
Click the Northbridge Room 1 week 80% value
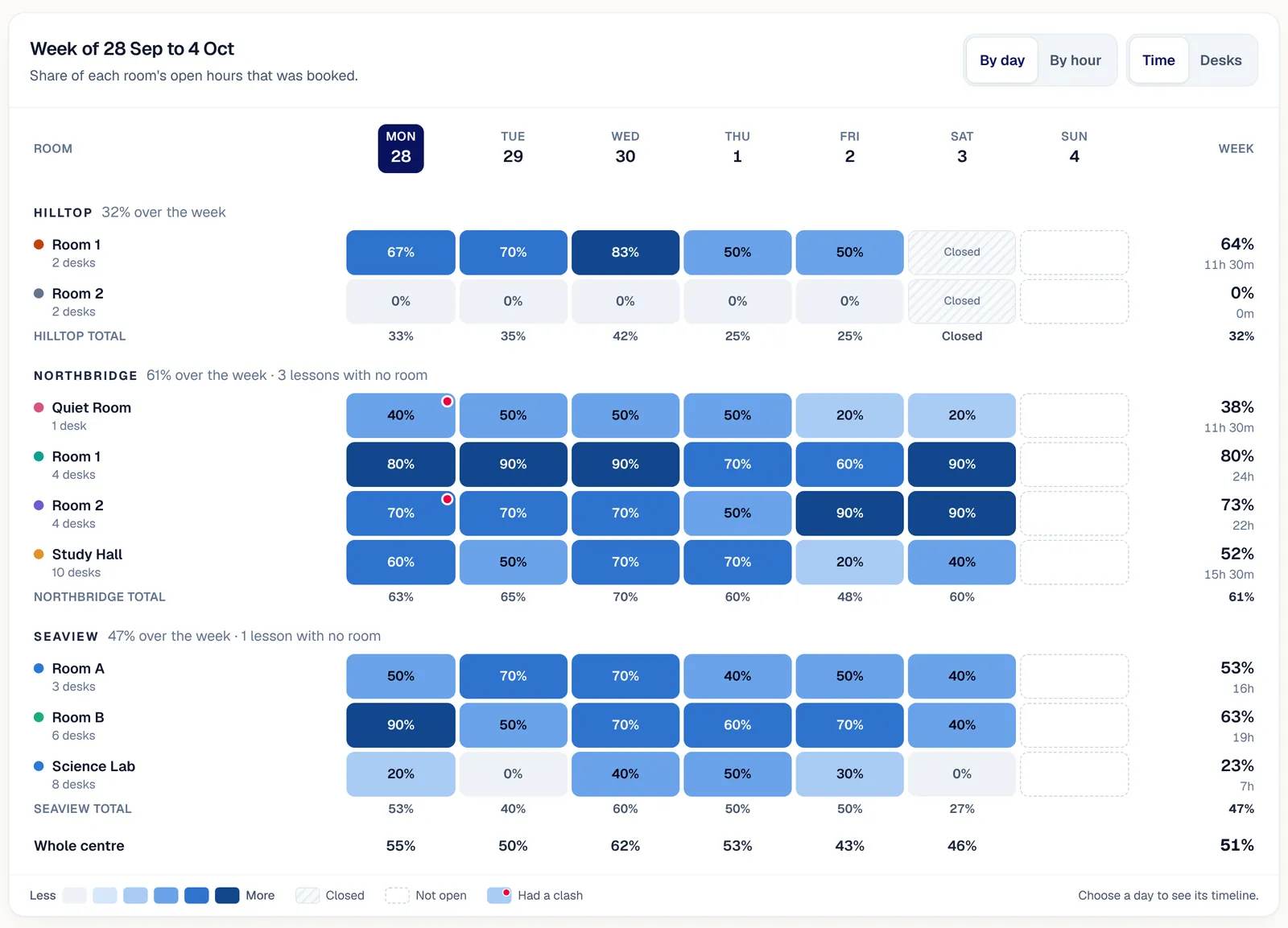click(1236, 456)
